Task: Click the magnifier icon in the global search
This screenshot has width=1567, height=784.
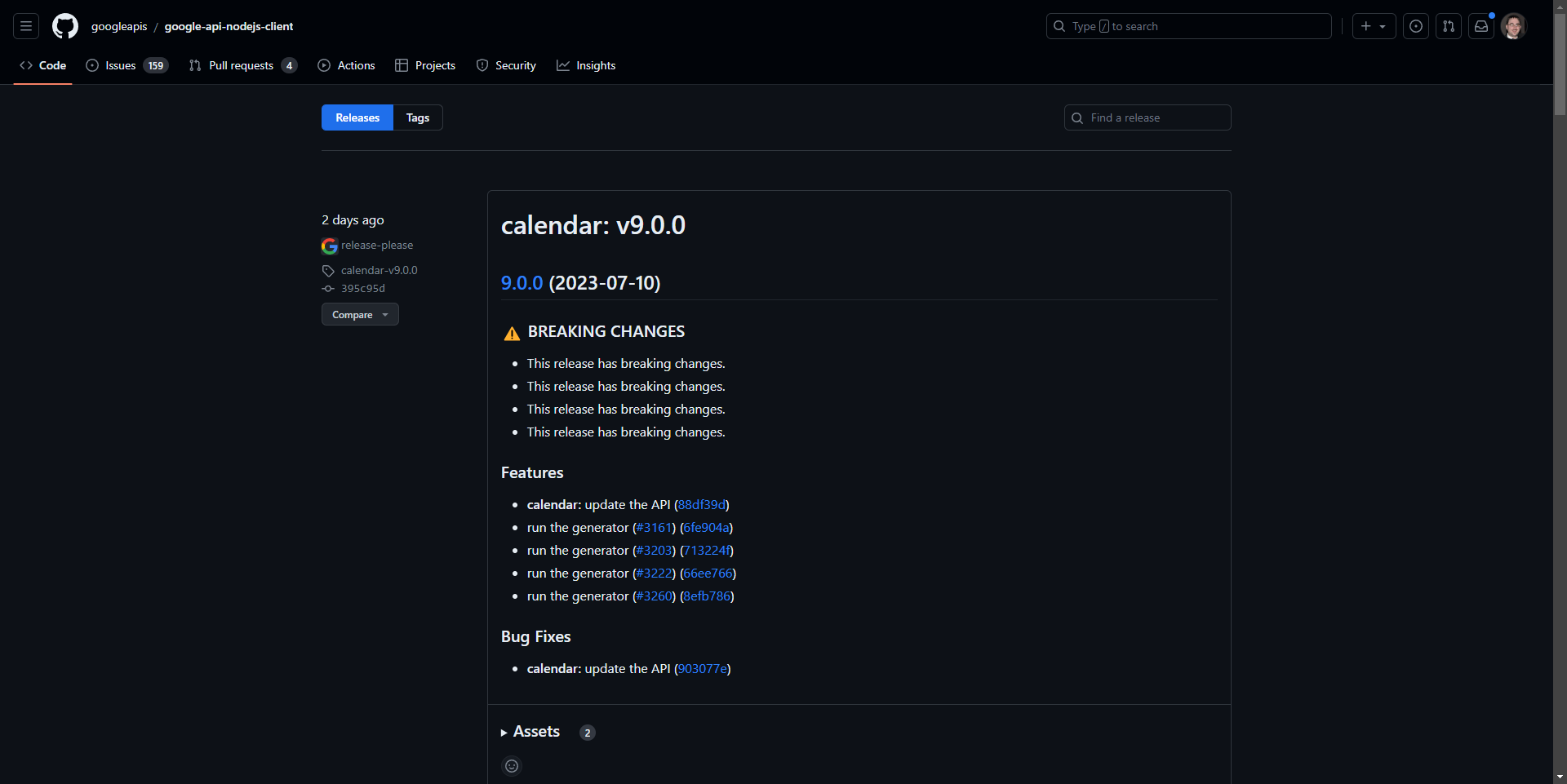Action: [1059, 26]
